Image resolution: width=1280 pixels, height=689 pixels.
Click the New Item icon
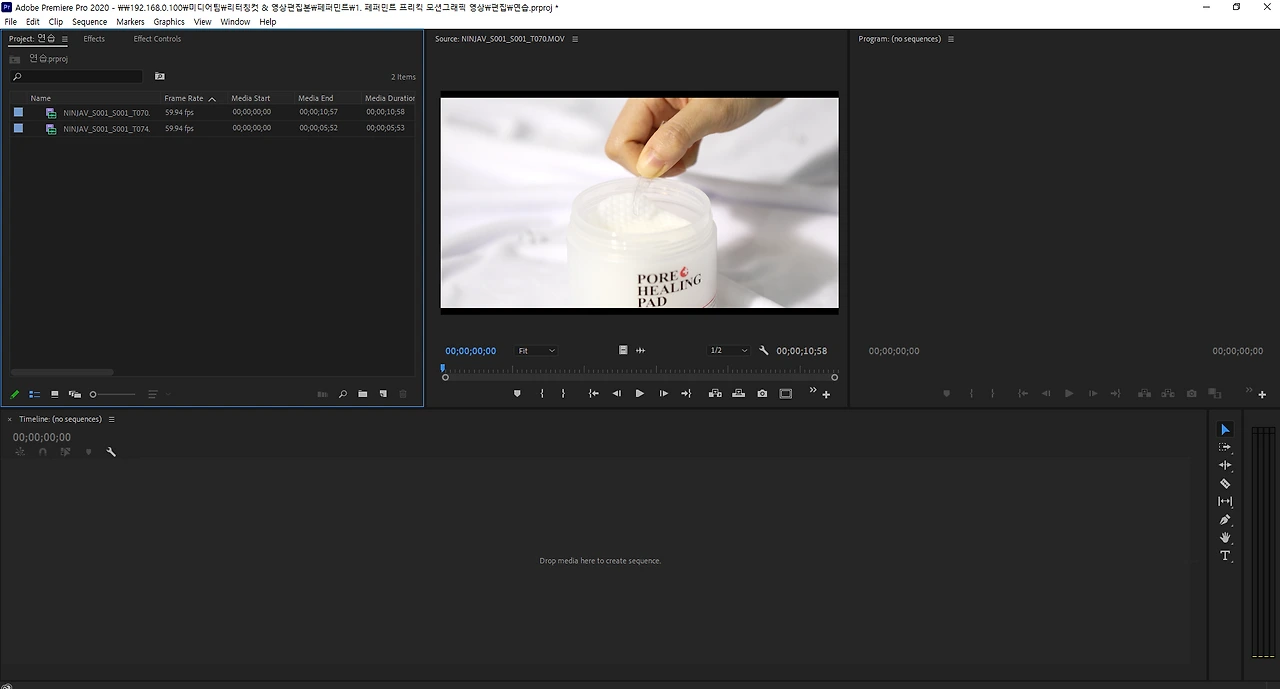click(383, 394)
